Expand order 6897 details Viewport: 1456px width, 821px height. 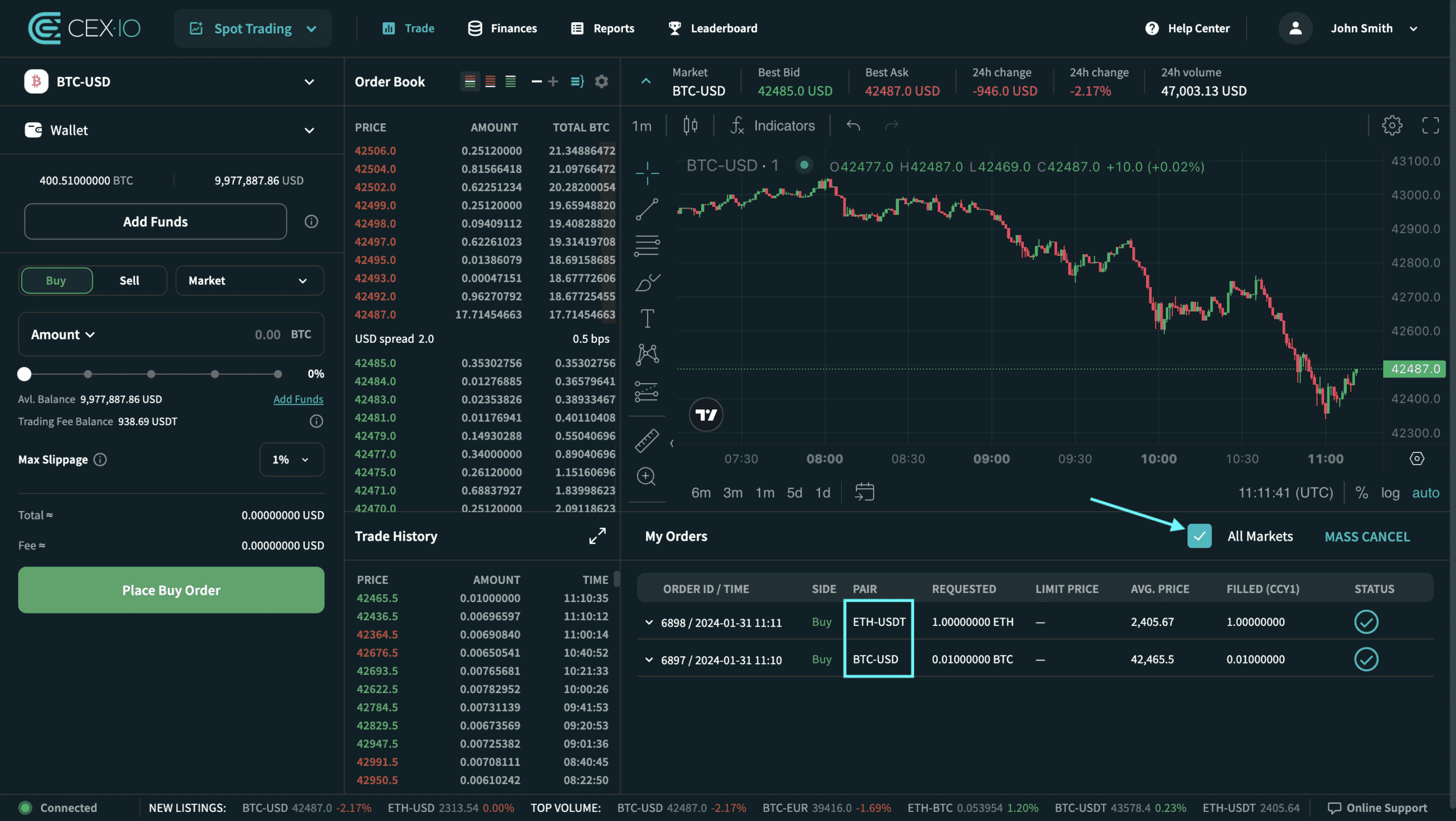(x=649, y=660)
